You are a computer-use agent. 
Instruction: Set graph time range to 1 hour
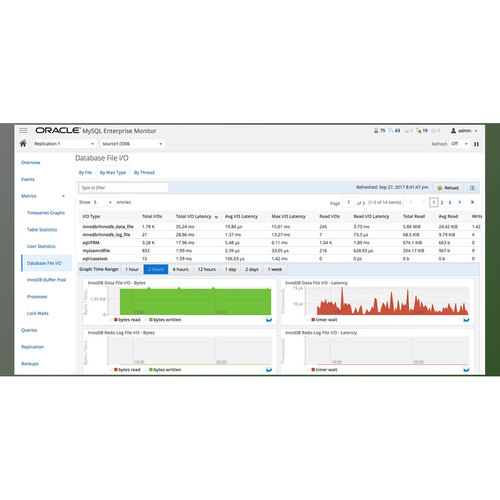click(132, 269)
